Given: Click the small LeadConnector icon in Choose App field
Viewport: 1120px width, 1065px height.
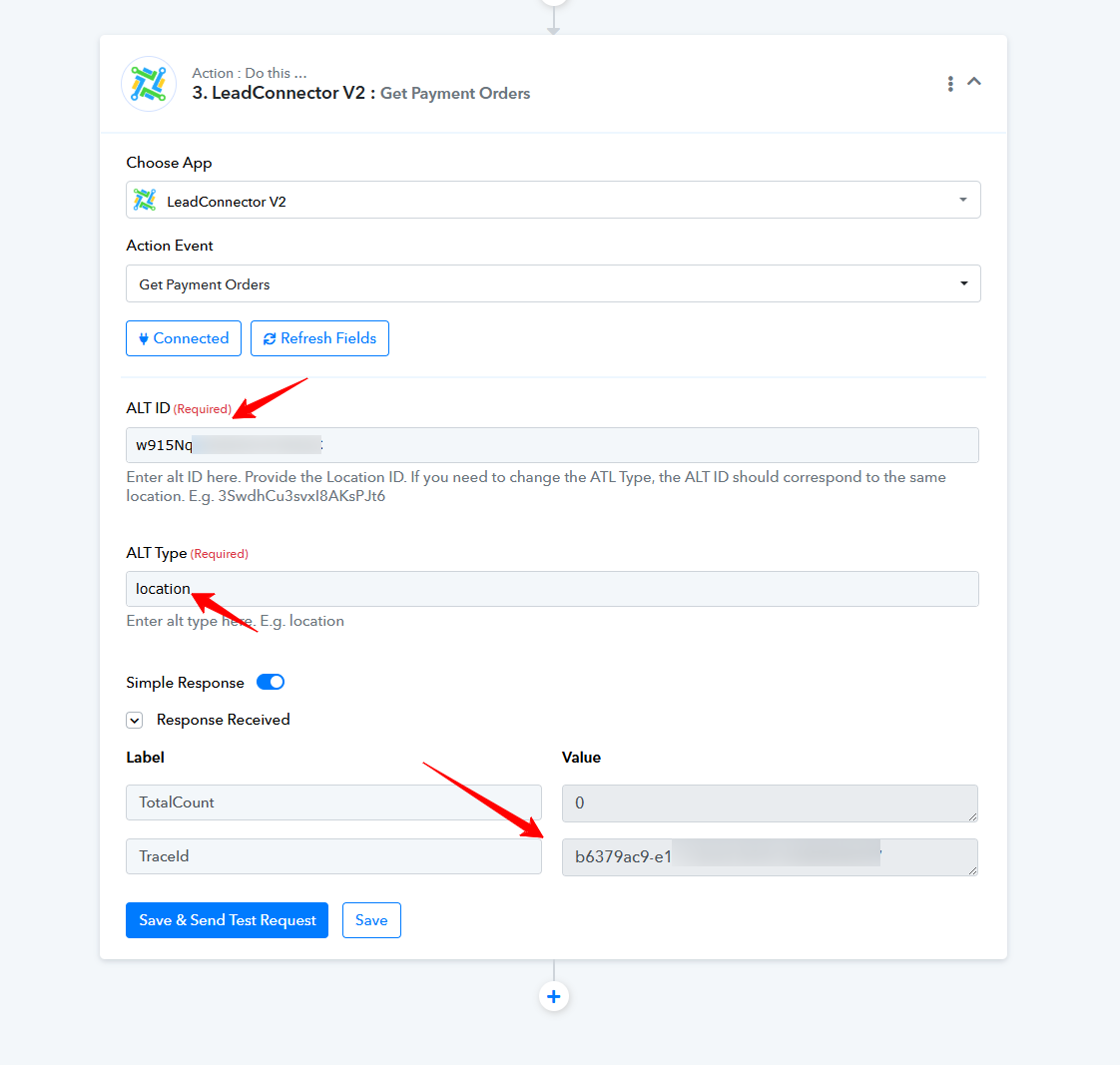Looking at the screenshot, I should pos(145,200).
